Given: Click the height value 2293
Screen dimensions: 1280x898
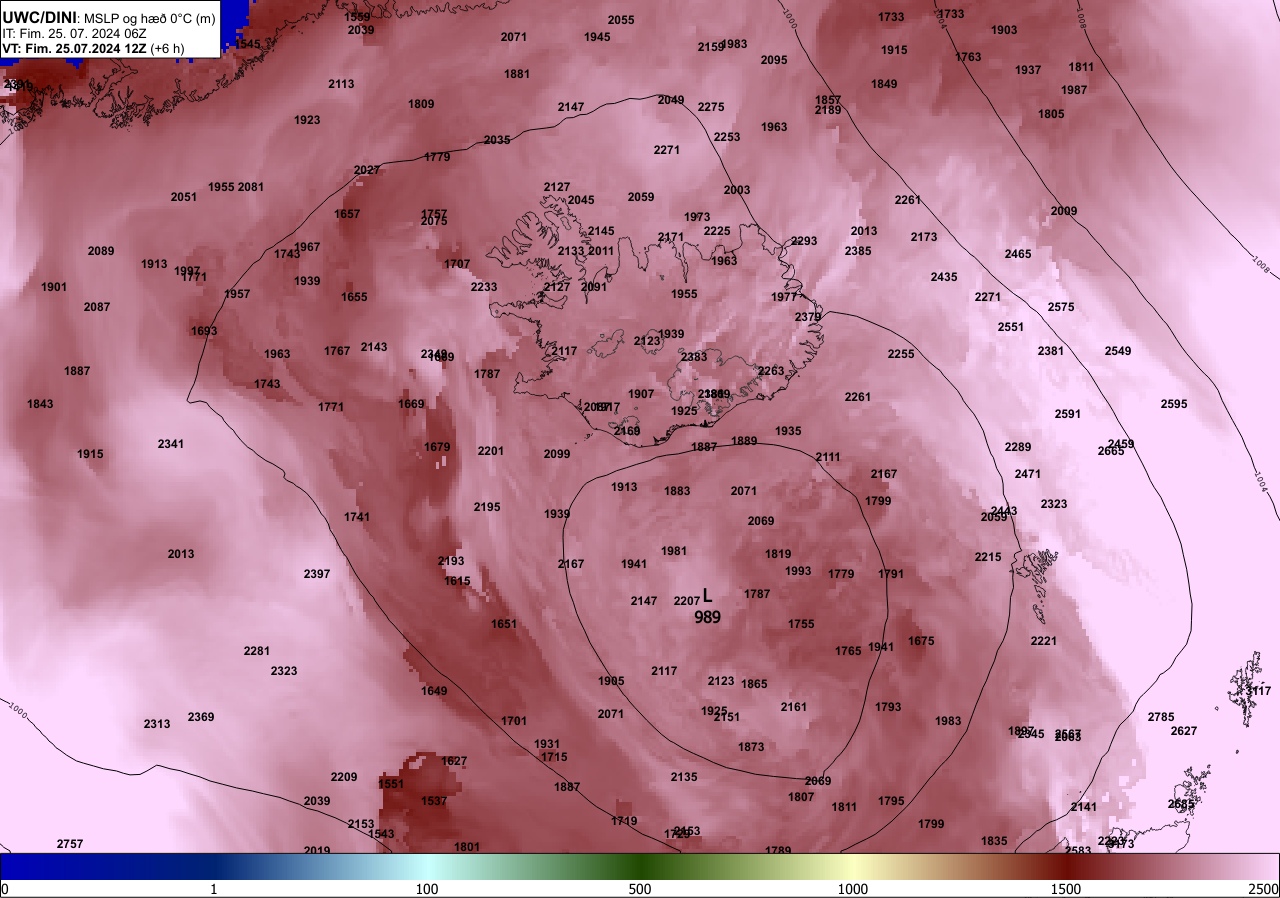Looking at the screenshot, I should click(x=804, y=241).
